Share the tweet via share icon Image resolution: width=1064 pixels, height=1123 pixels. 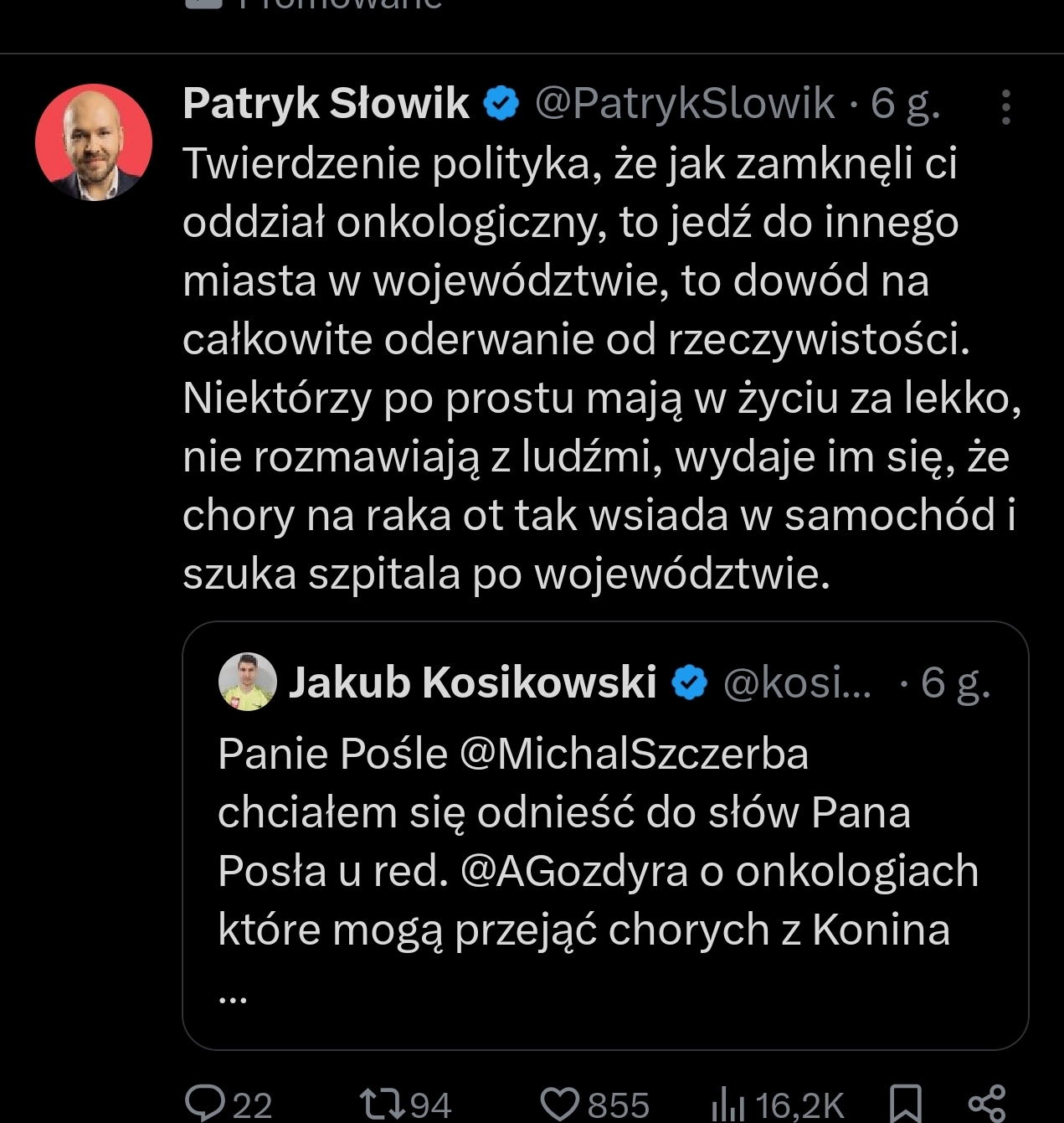986,1103
